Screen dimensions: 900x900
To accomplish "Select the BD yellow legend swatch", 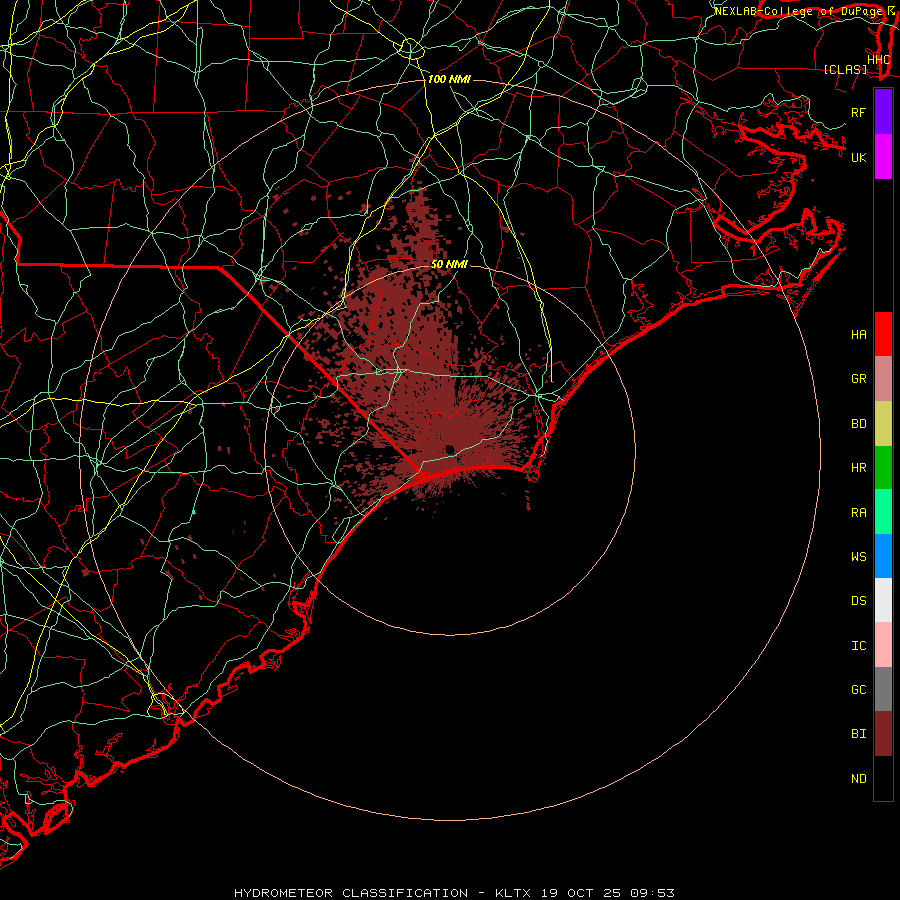I will coord(883,423).
